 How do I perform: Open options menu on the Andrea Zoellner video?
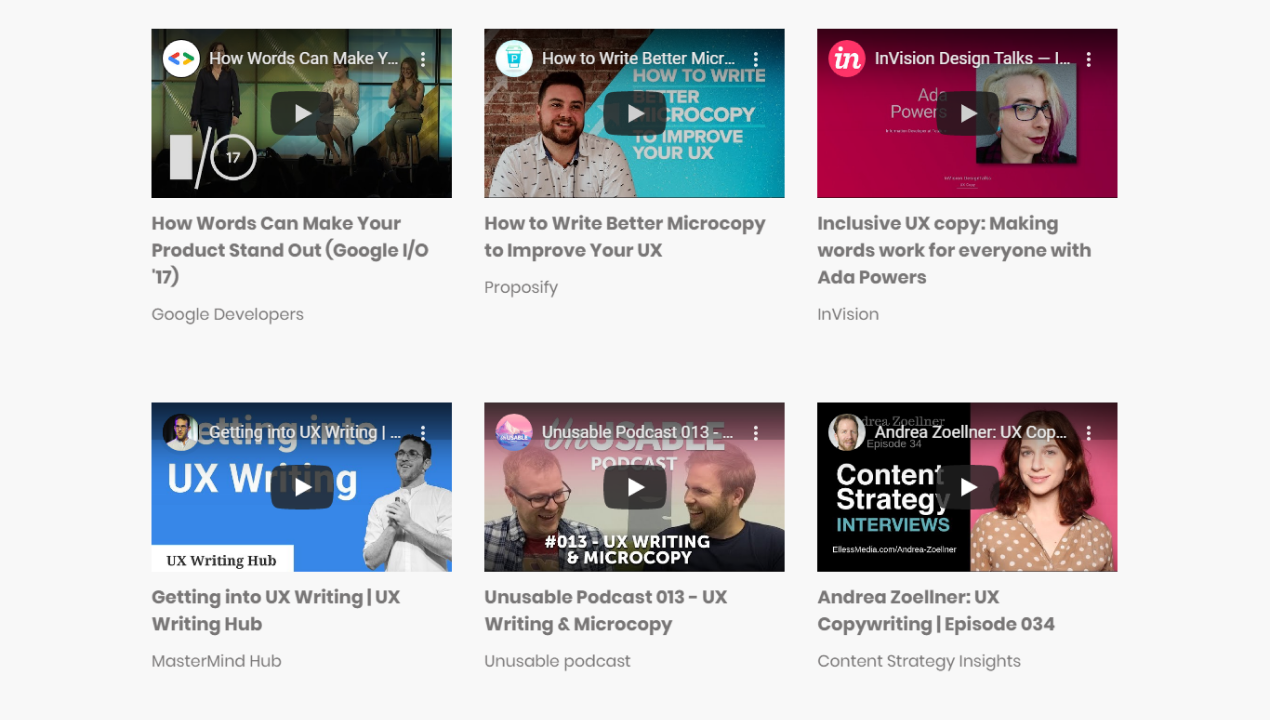coord(1088,432)
